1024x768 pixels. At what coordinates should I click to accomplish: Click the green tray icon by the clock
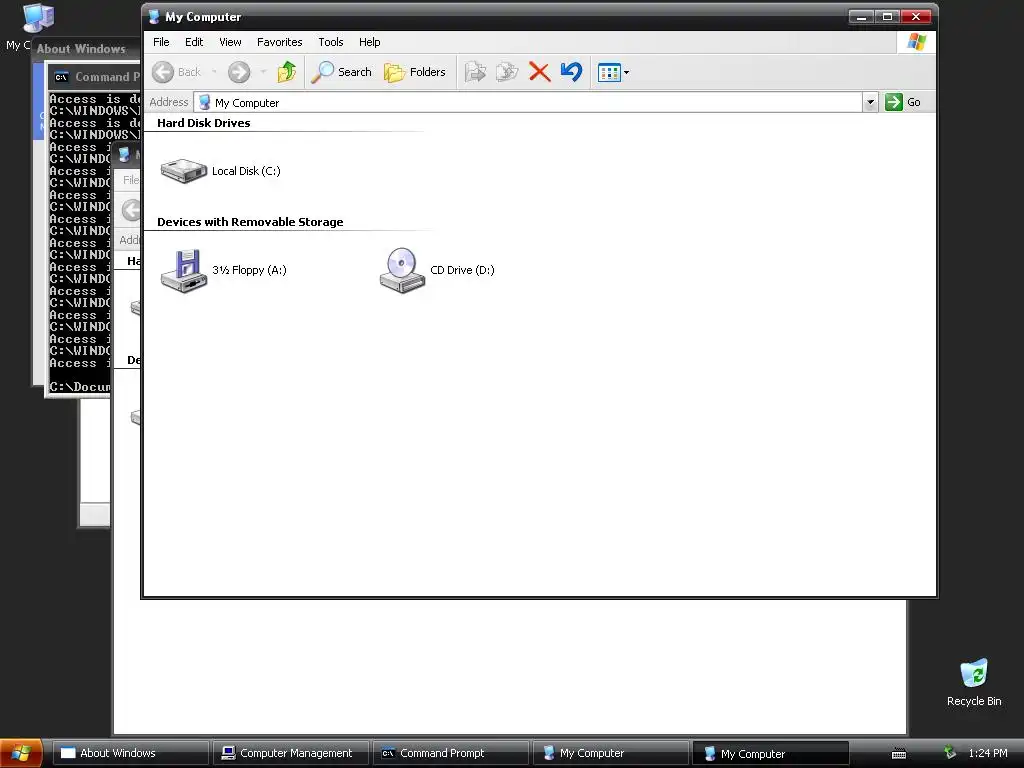pyautogui.click(x=950, y=753)
